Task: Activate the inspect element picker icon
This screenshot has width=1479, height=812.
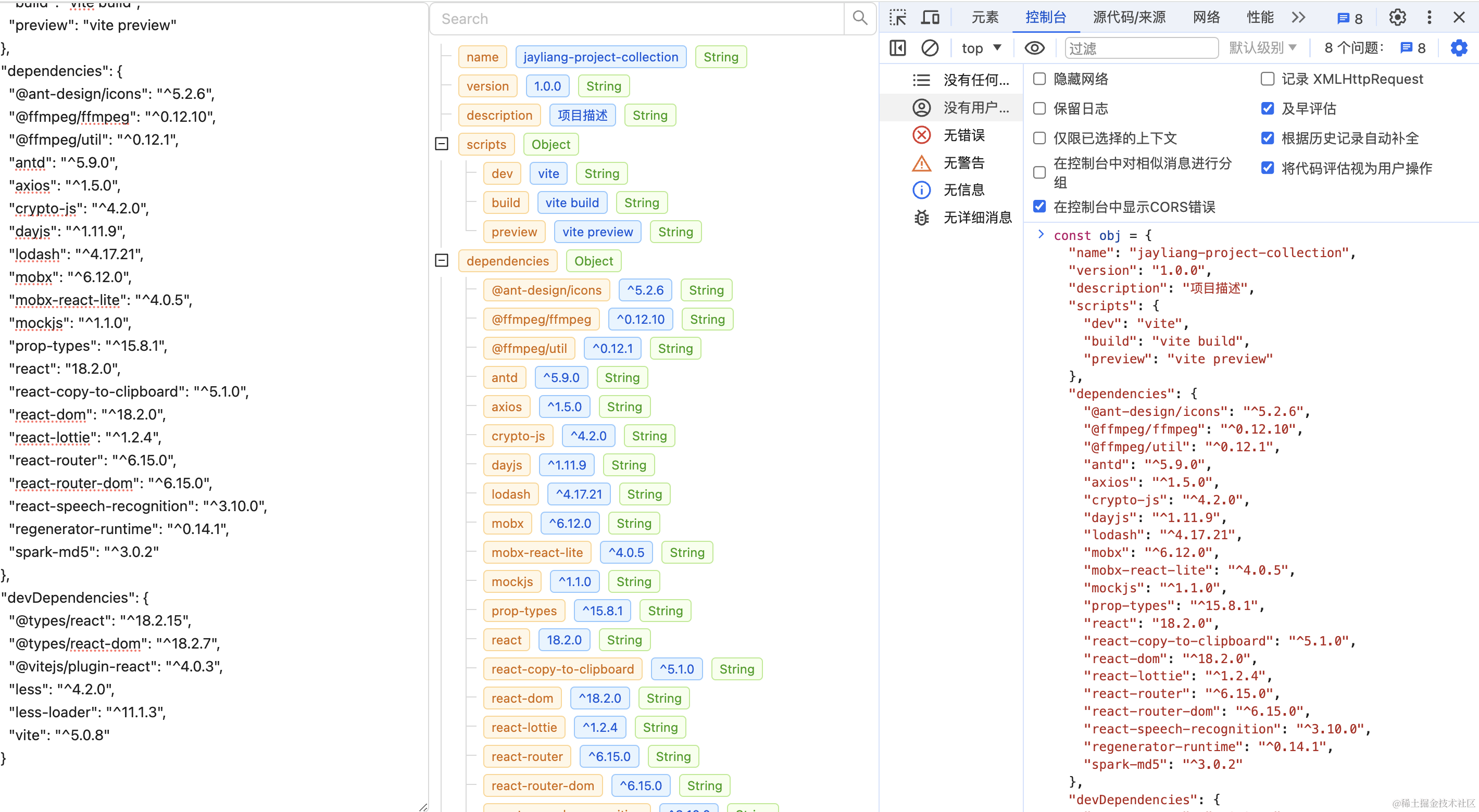Action: 897,18
